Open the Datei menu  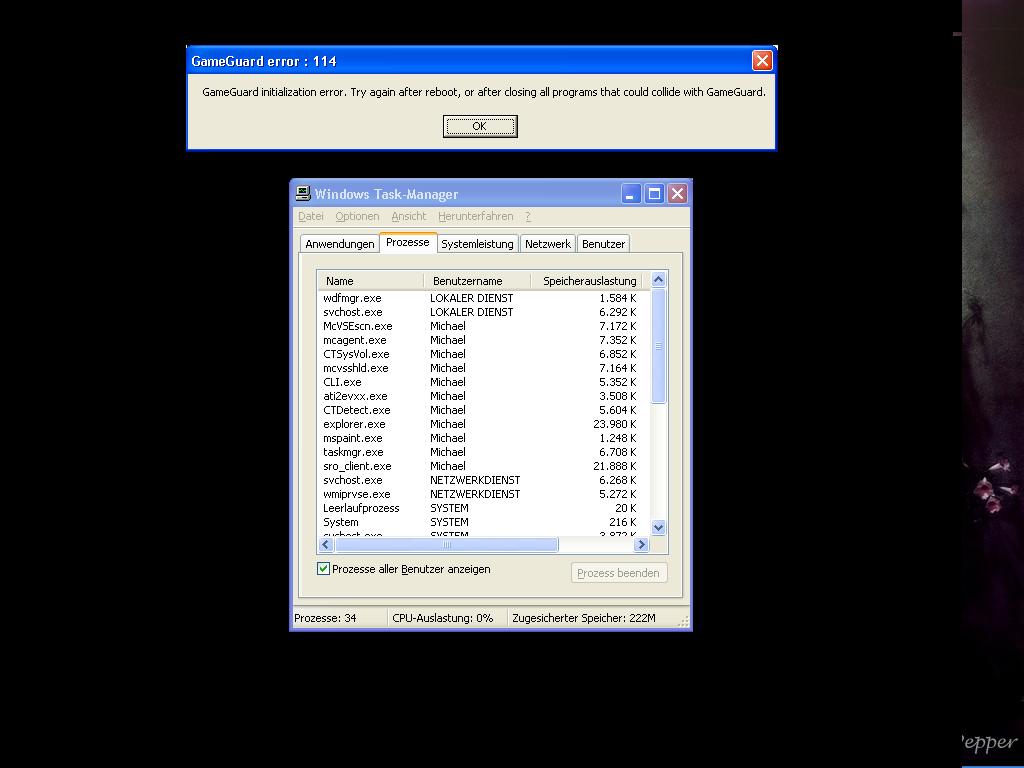[311, 216]
